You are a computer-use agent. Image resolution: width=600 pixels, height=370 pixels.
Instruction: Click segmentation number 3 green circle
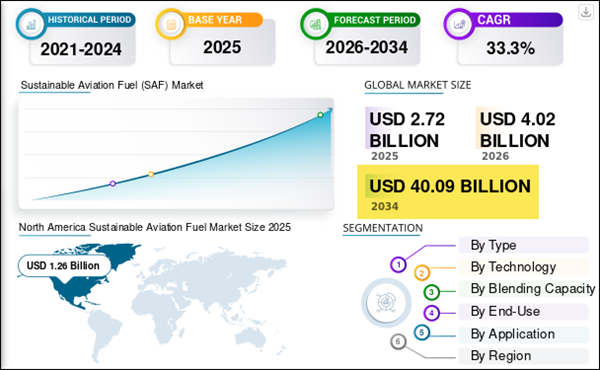tap(431, 292)
